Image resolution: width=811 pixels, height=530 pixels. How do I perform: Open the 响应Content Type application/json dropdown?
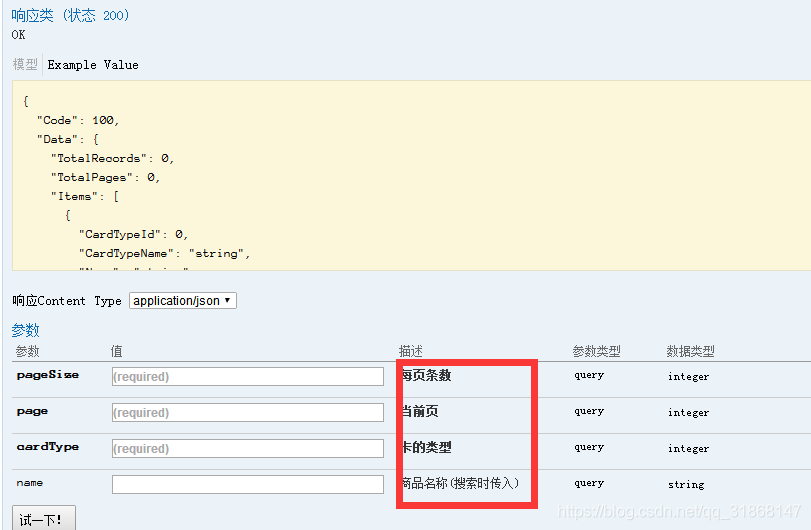pos(183,301)
